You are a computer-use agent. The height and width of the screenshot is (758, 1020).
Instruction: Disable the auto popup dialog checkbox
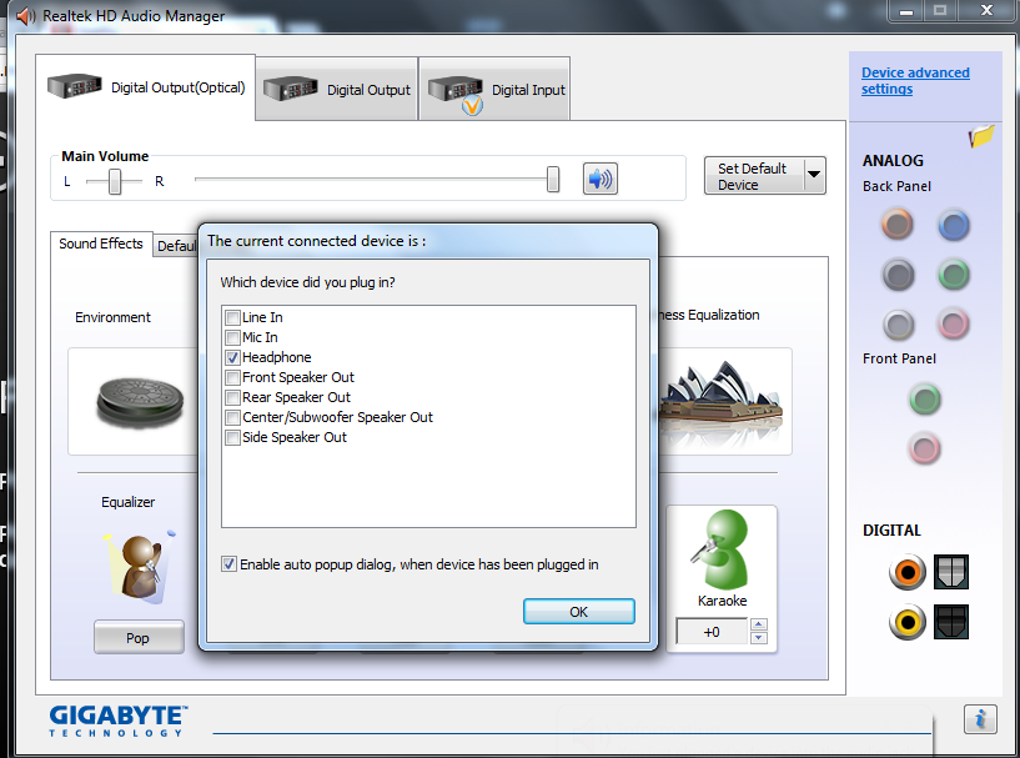[228, 564]
